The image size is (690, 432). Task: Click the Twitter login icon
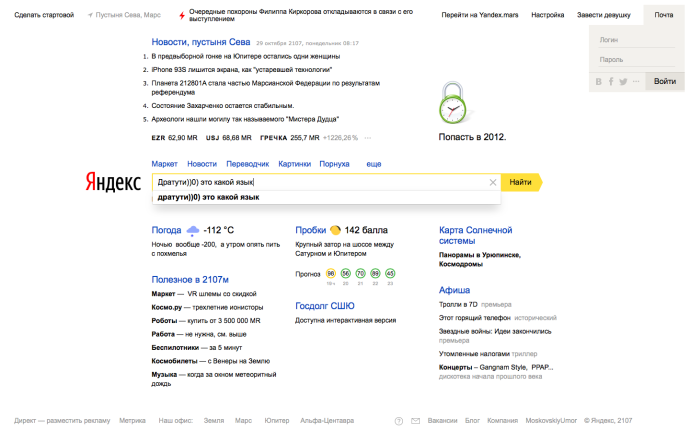(622, 81)
